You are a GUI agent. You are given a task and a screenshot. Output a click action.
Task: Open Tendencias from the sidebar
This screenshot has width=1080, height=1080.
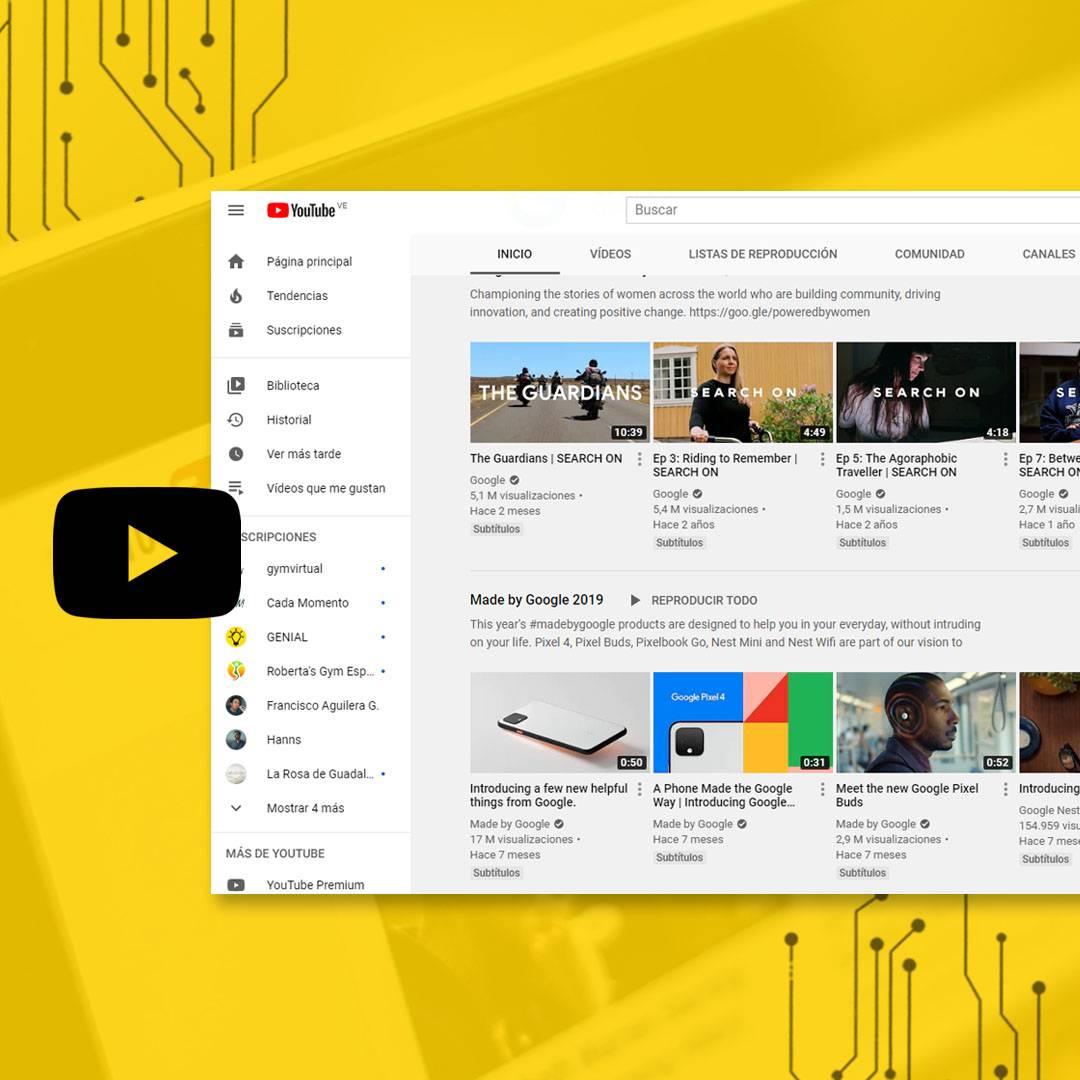(236, 295)
